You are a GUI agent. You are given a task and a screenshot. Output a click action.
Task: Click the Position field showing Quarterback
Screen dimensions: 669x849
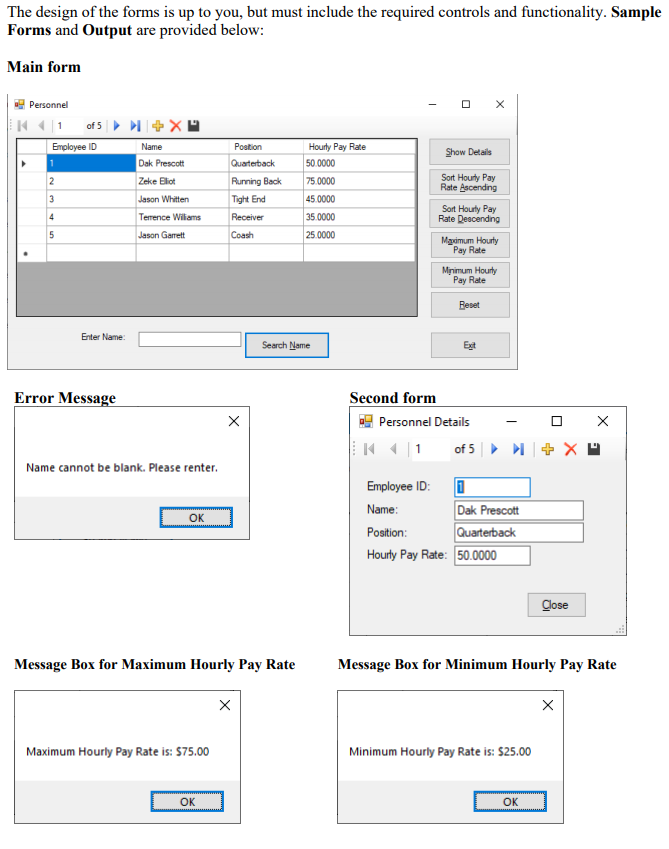pos(519,532)
